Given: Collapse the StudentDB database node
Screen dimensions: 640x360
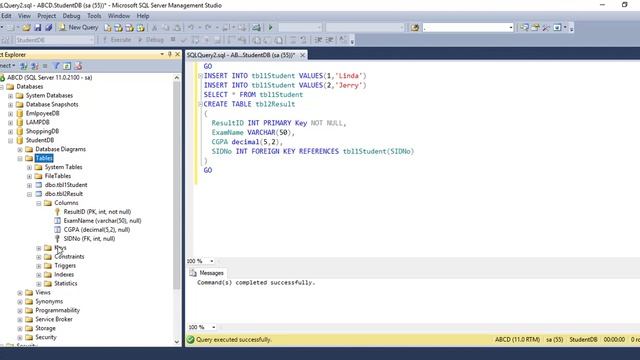Looking at the screenshot, I should (x=11, y=141).
